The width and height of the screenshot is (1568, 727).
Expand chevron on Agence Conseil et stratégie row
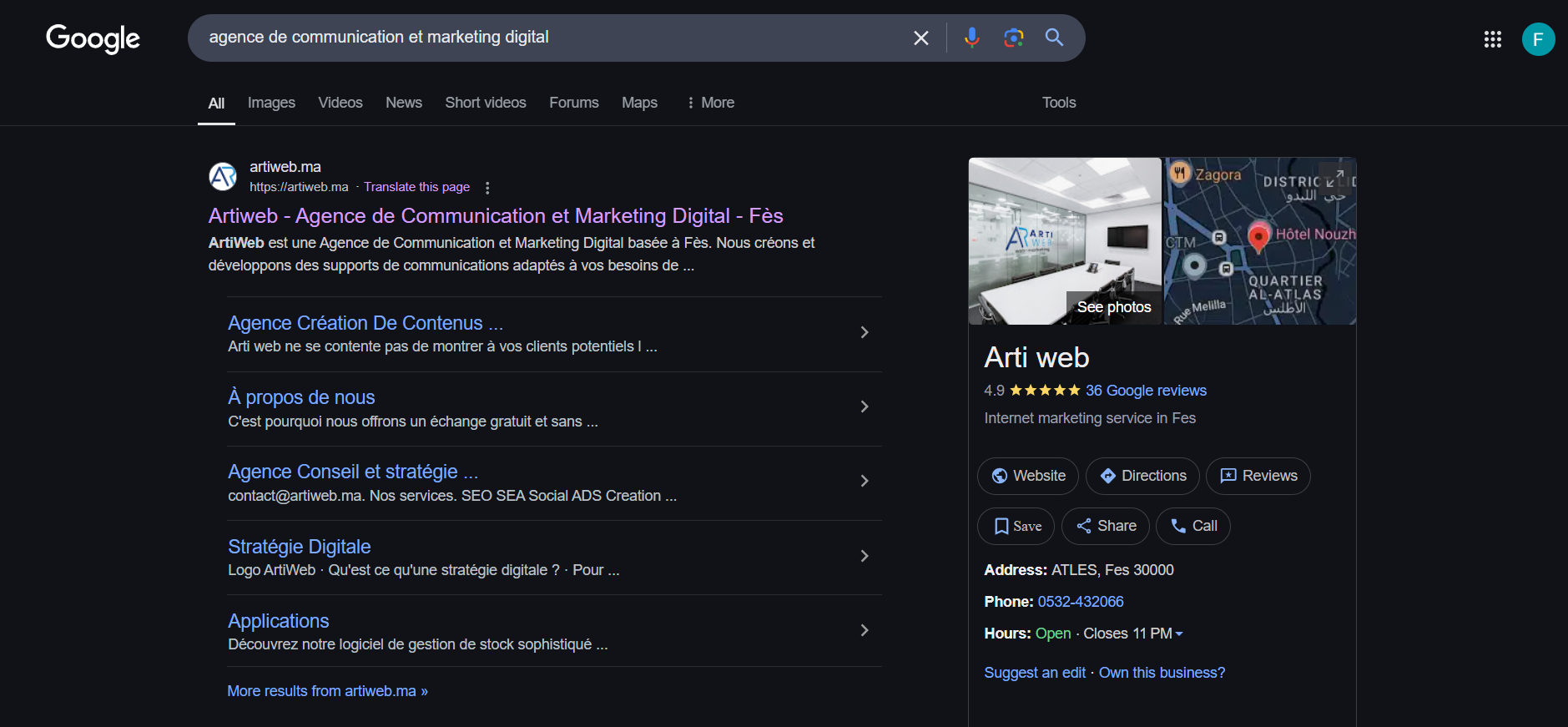(865, 481)
